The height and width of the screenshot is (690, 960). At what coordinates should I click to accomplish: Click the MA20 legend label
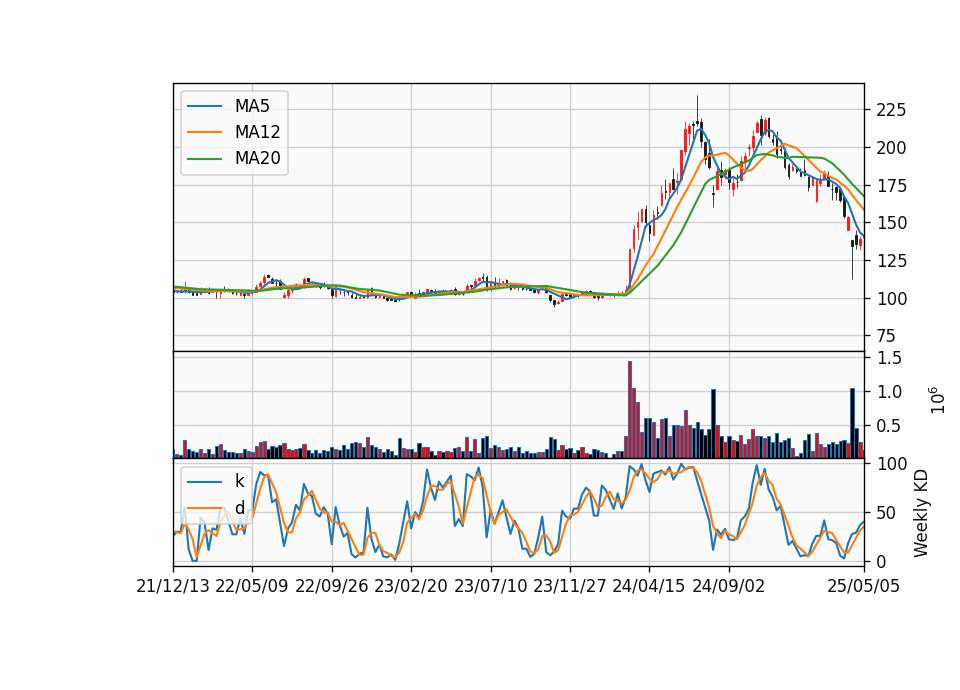click(257, 158)
